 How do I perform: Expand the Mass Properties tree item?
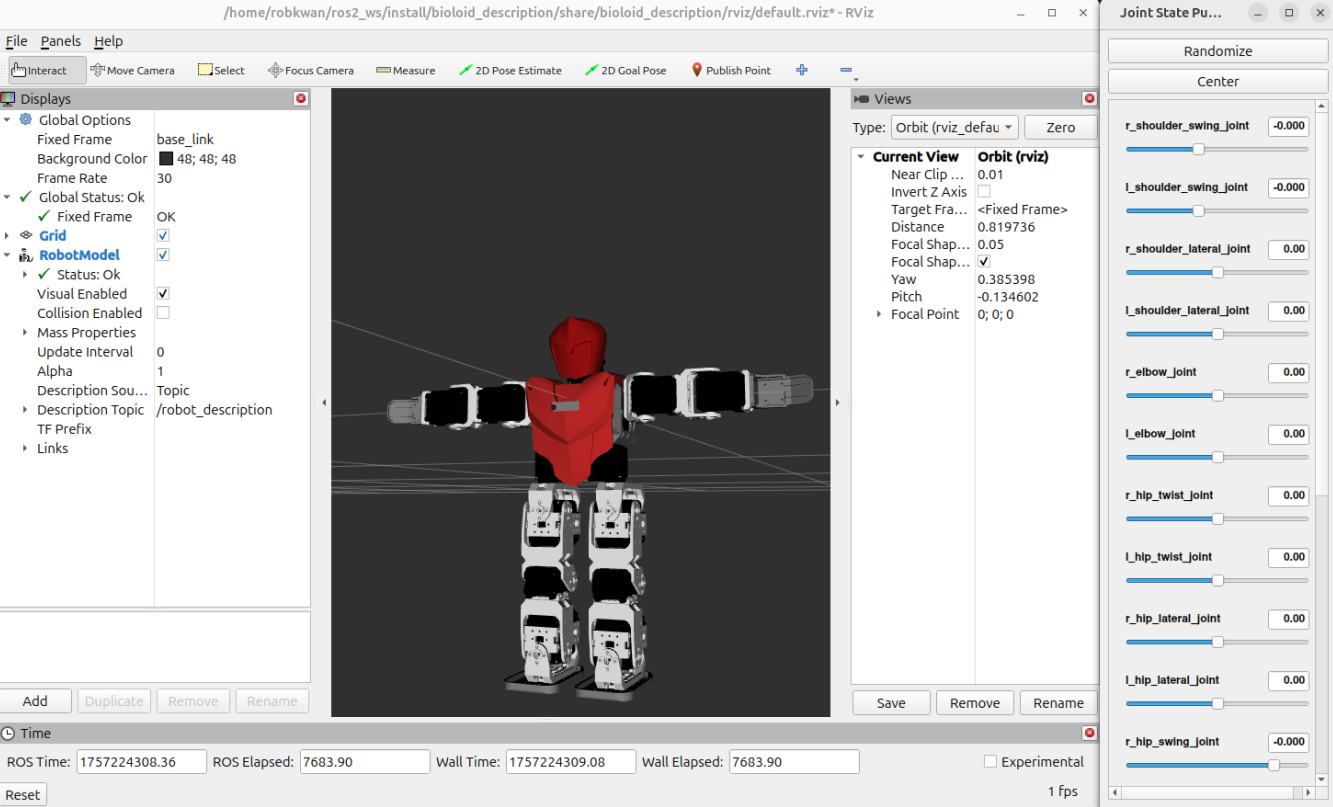tap(25, 333)
